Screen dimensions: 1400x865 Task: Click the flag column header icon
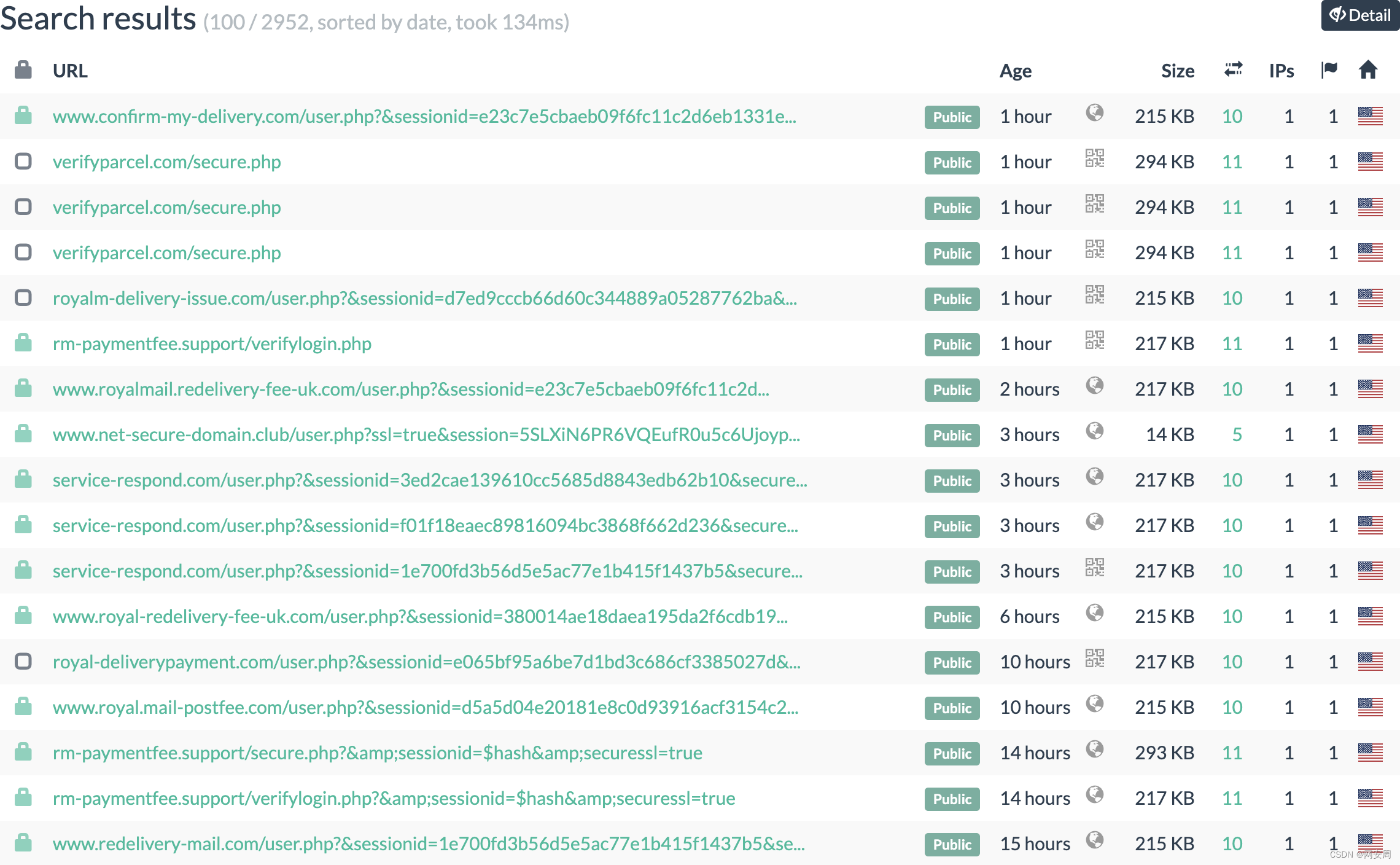coord(1329,70)
